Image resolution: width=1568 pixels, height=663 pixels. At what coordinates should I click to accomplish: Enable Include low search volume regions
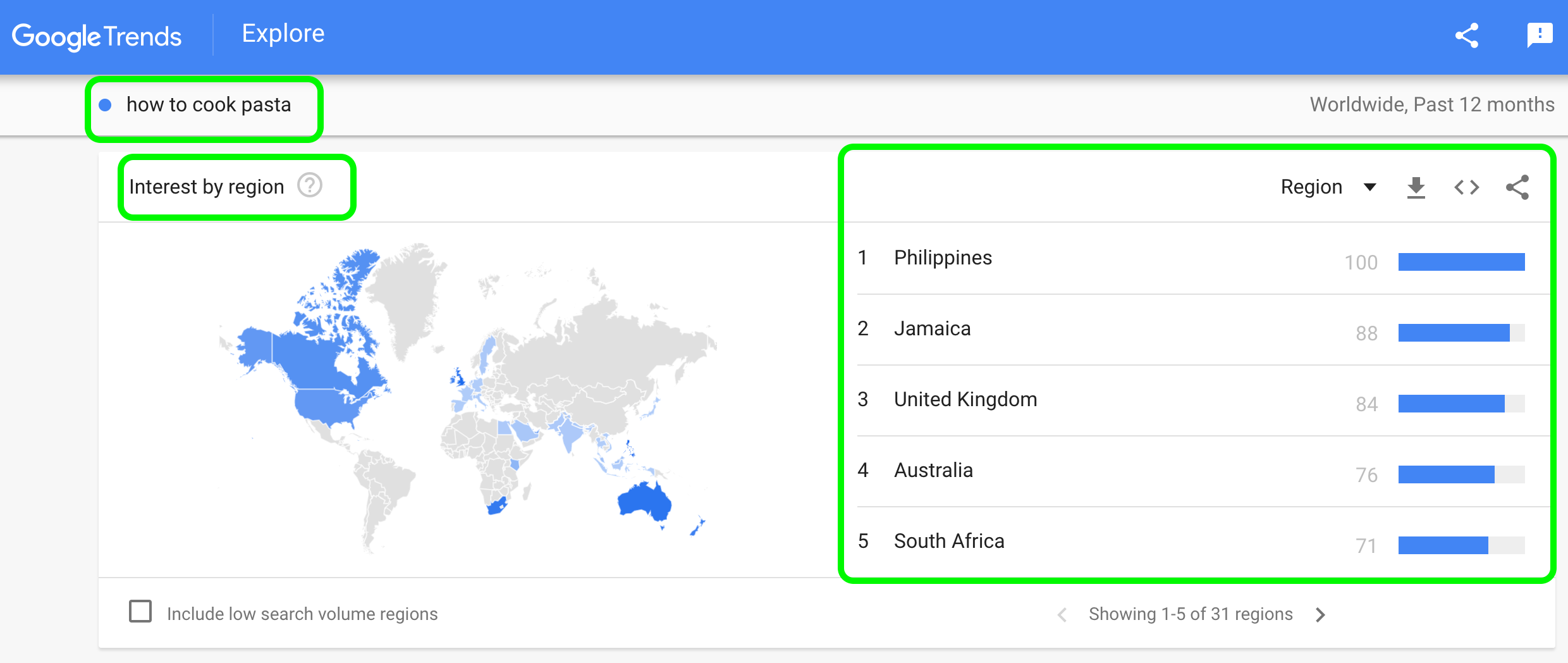click(x=140, y=612)
